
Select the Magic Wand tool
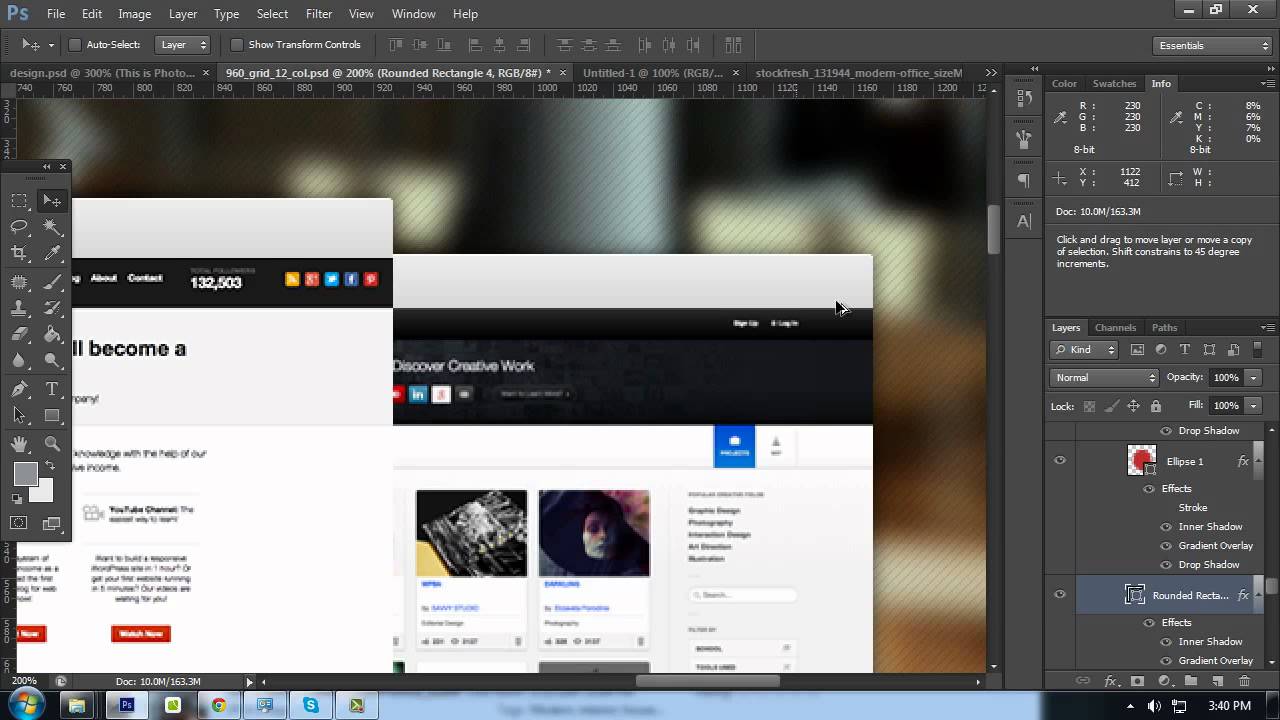click(52, 227)
